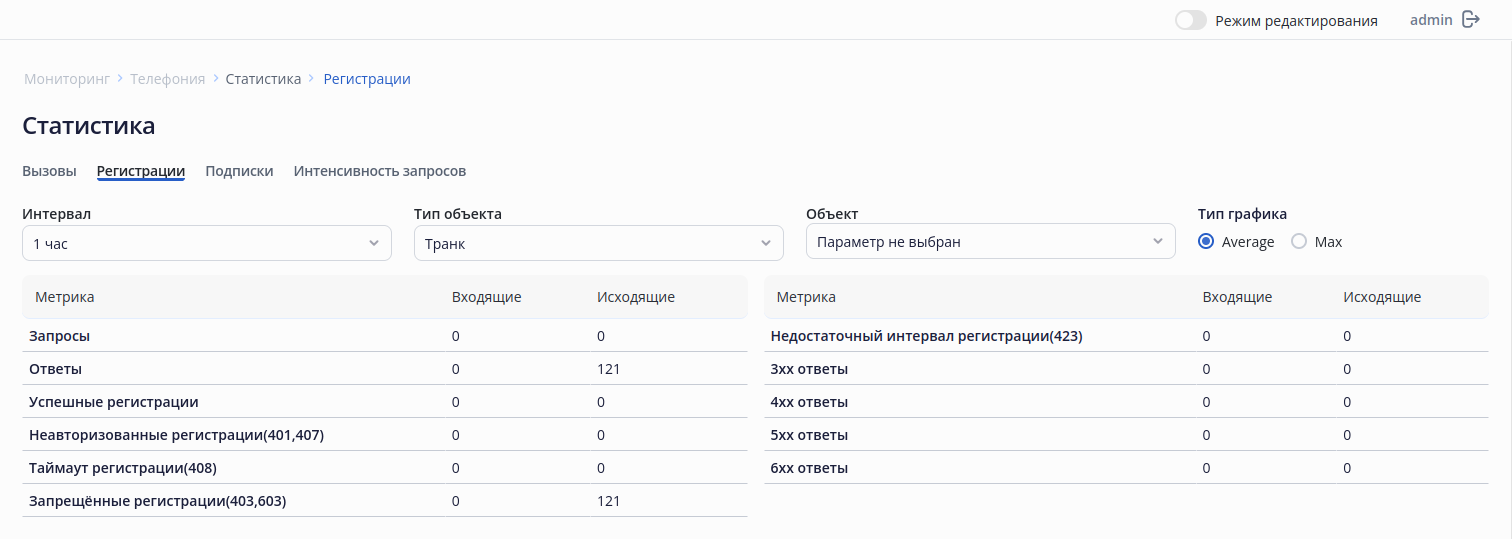Viewport: 1512px width, 539px height.
Task: Click the Статистика breadcrumb item
Action: tap(263, 79)
